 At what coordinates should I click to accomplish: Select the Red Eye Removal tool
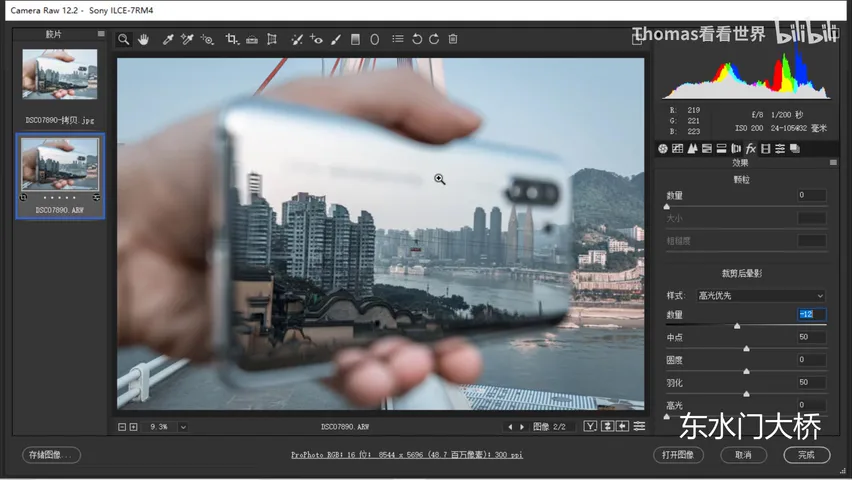[x=316, y=39]
